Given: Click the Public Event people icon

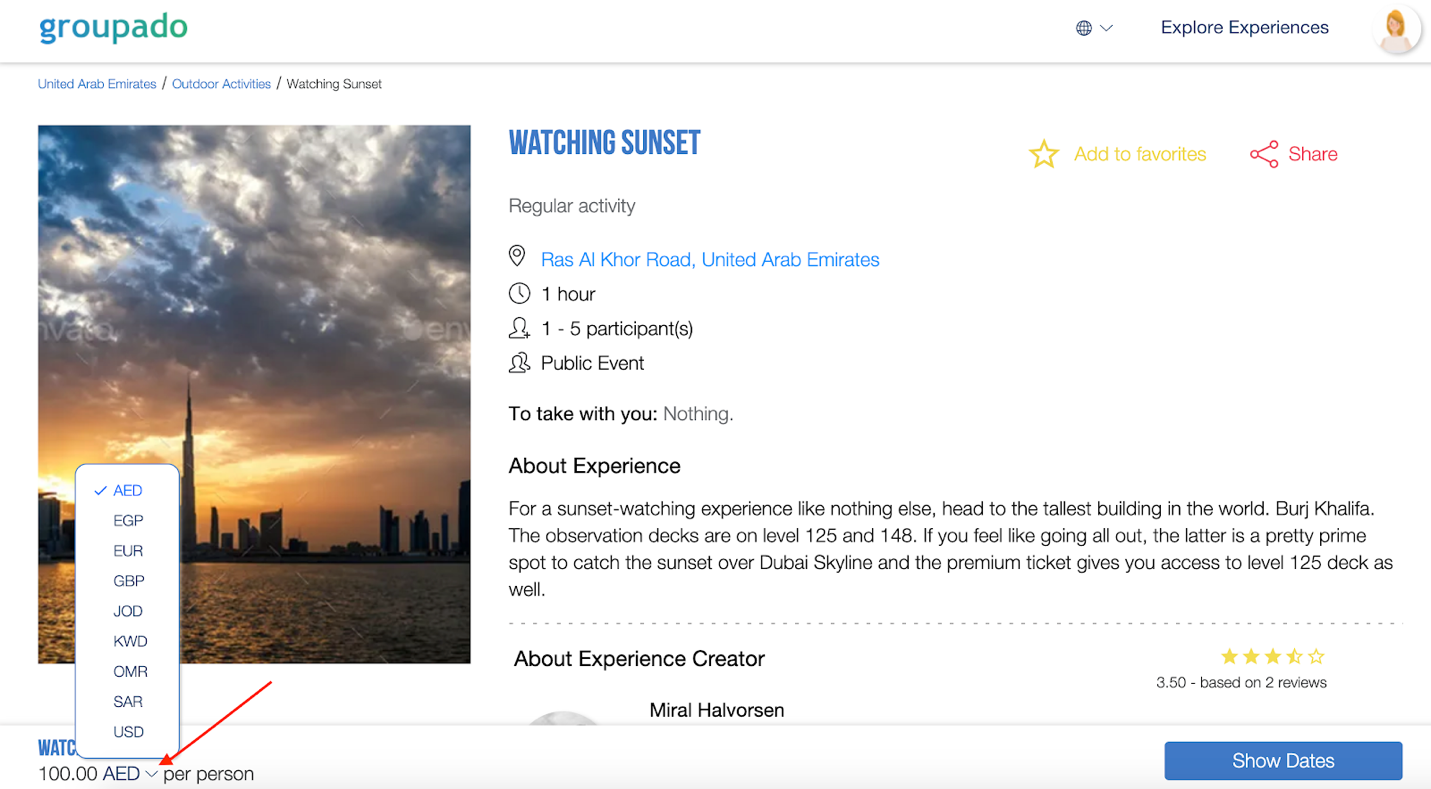Looking at the screenshot, I should pos(519,363).
